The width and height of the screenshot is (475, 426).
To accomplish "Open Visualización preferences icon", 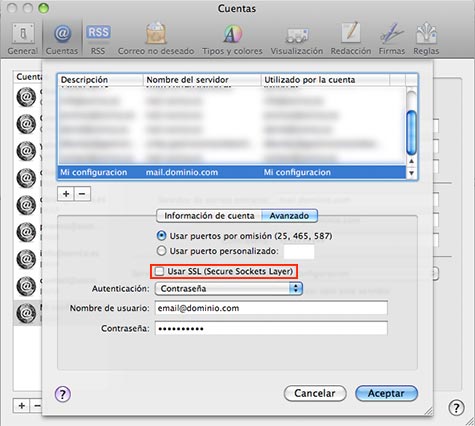I will pos(297,39).
